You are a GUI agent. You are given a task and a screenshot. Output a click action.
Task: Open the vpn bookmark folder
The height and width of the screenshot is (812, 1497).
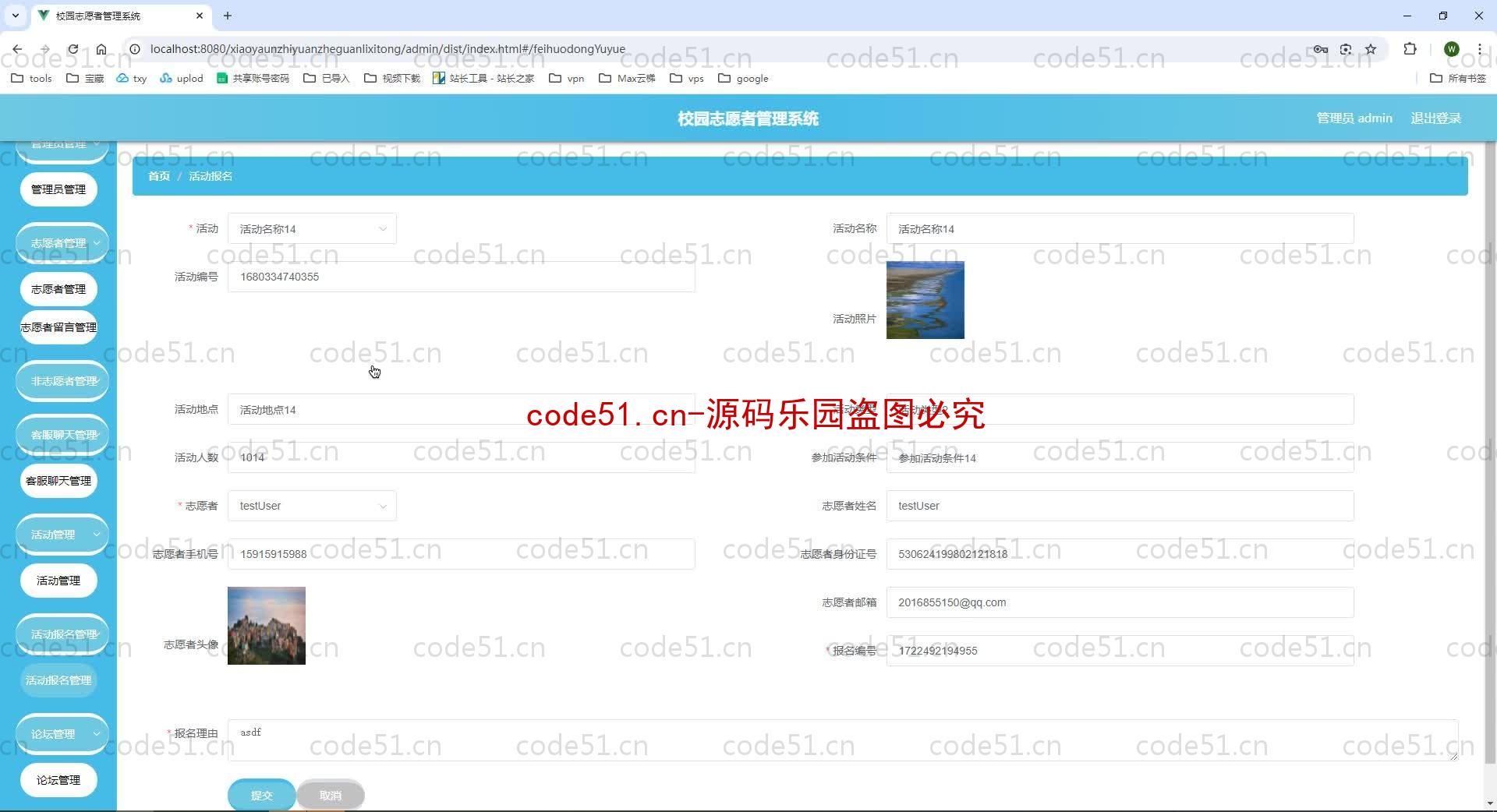(x=567, y=78)
